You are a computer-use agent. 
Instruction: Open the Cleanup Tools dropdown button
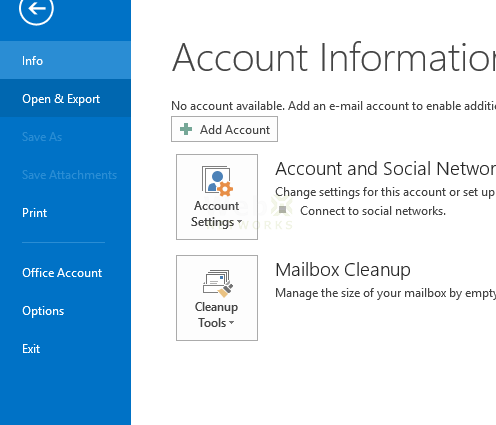click(217, 298)
